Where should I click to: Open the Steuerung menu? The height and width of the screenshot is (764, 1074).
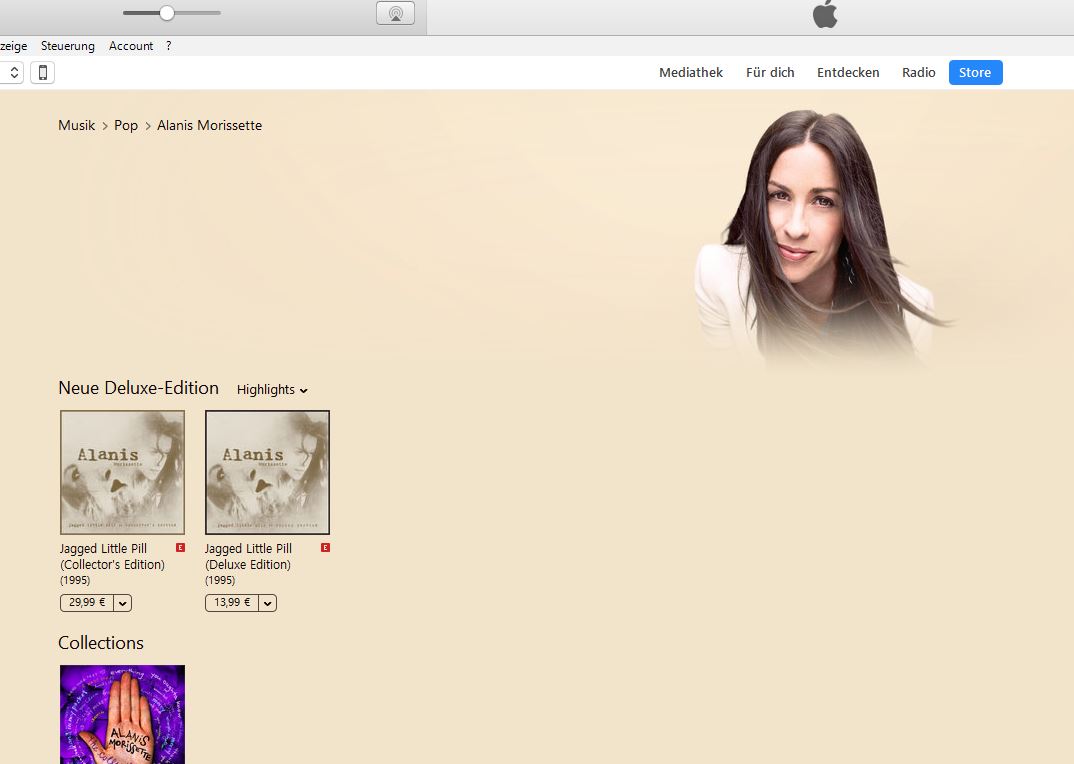pos(68,46)
